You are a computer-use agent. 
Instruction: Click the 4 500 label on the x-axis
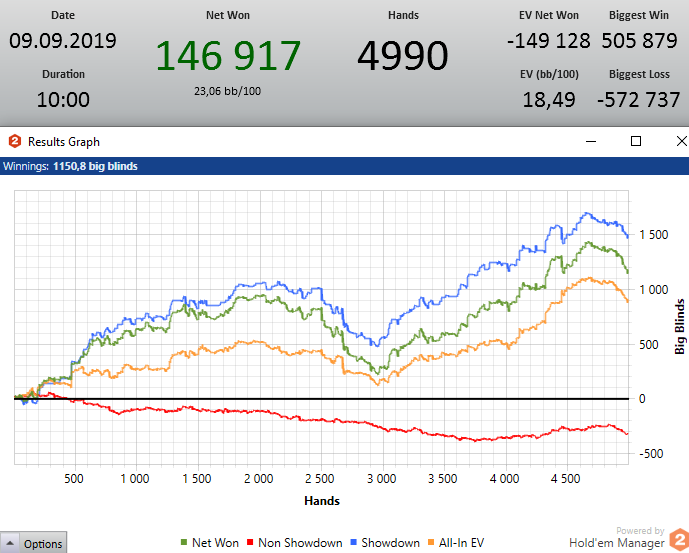tap(566, 478)
